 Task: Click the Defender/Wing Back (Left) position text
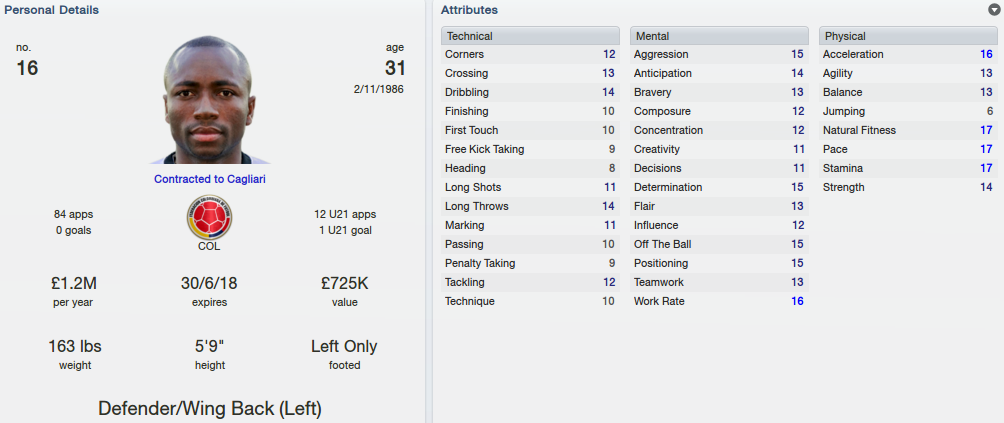tap(209, 408)
